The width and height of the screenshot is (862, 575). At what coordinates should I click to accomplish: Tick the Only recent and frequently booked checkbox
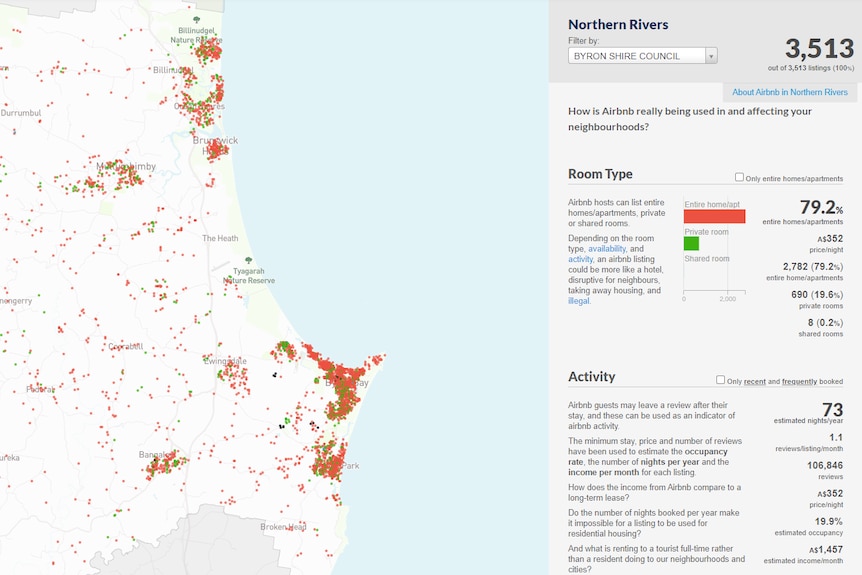pos(721,380)
